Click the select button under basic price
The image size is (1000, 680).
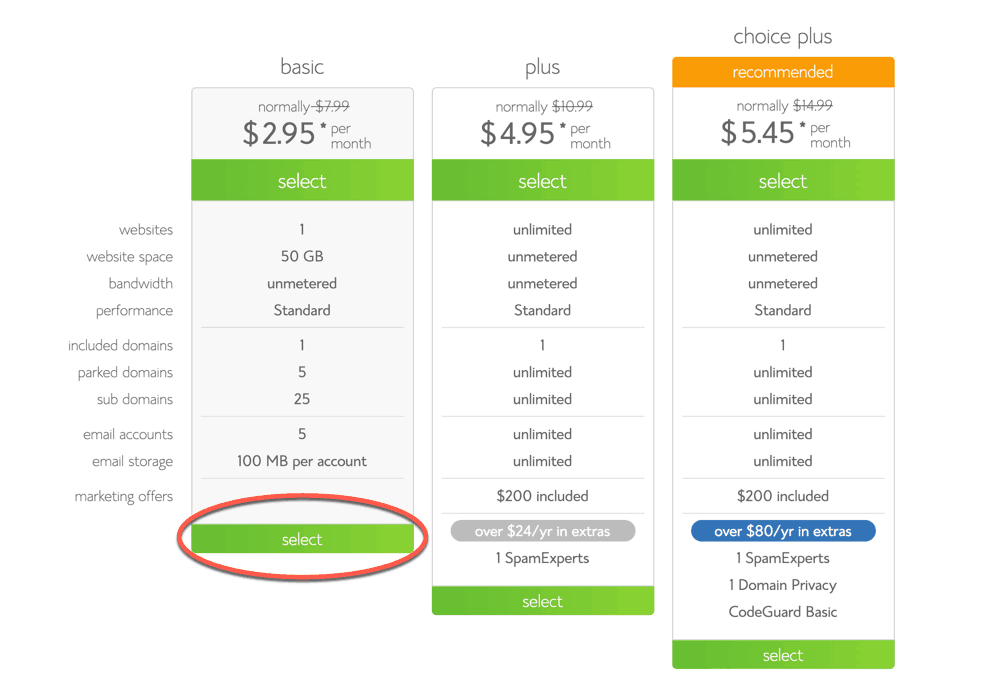[x=302, y=181]
